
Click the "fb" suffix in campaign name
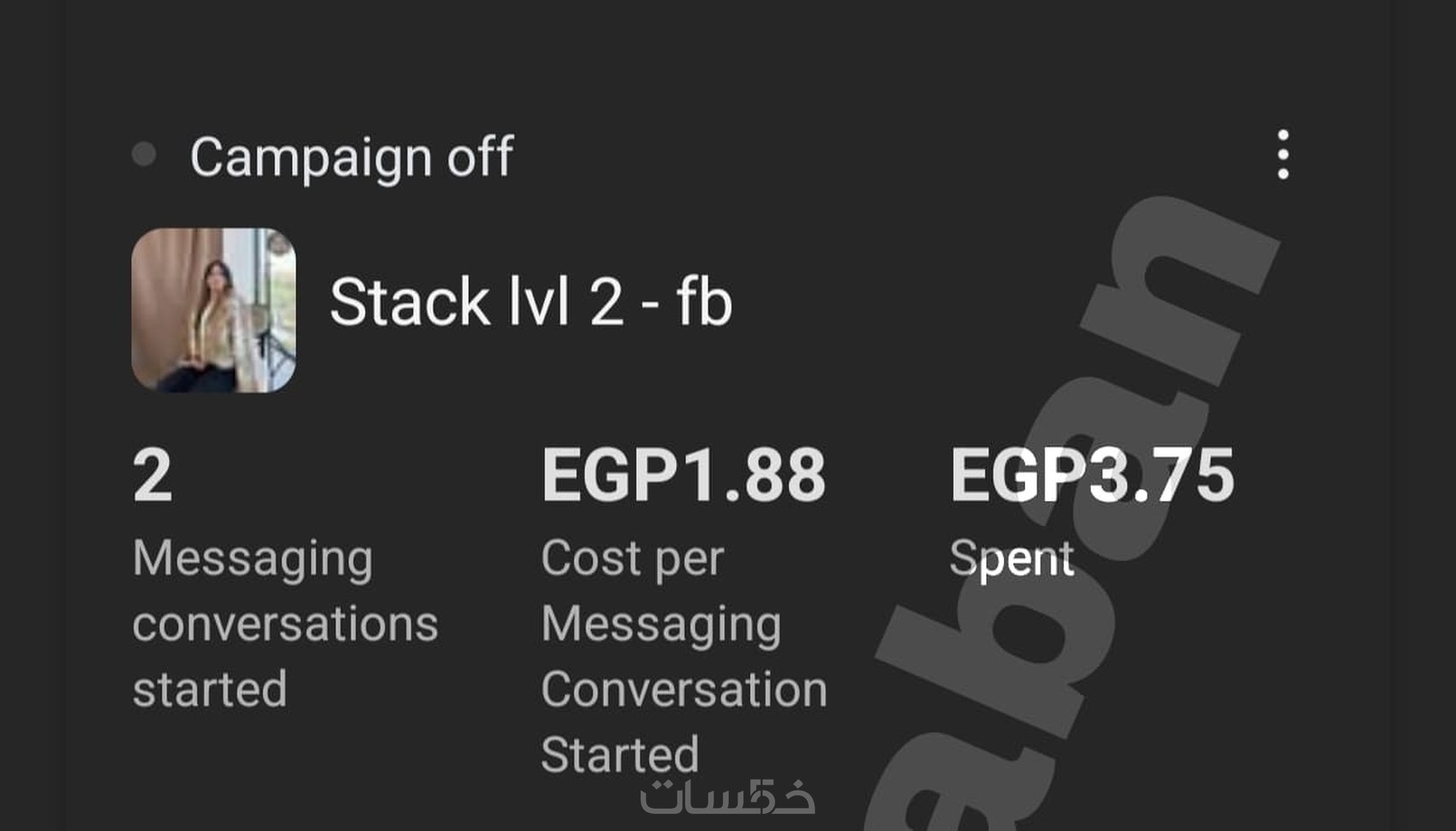pos(704,302)
